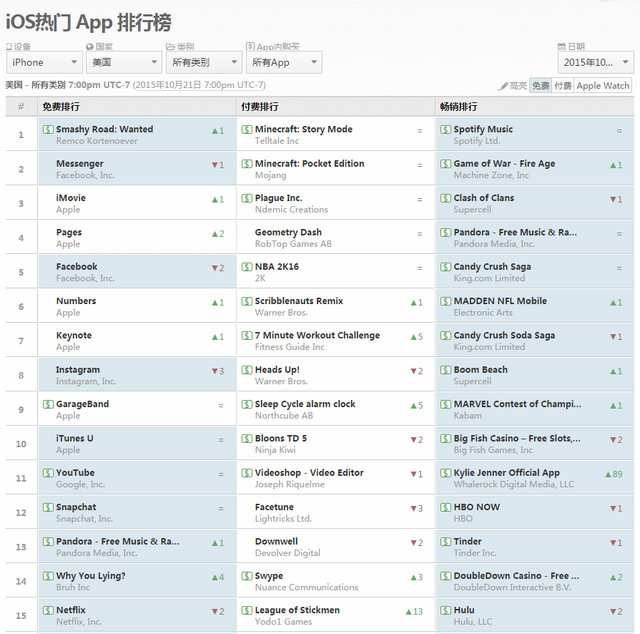Viewport: 640px width, 634px height.
Task: Open the Messenger app link
Action: [x=80, y=164]
